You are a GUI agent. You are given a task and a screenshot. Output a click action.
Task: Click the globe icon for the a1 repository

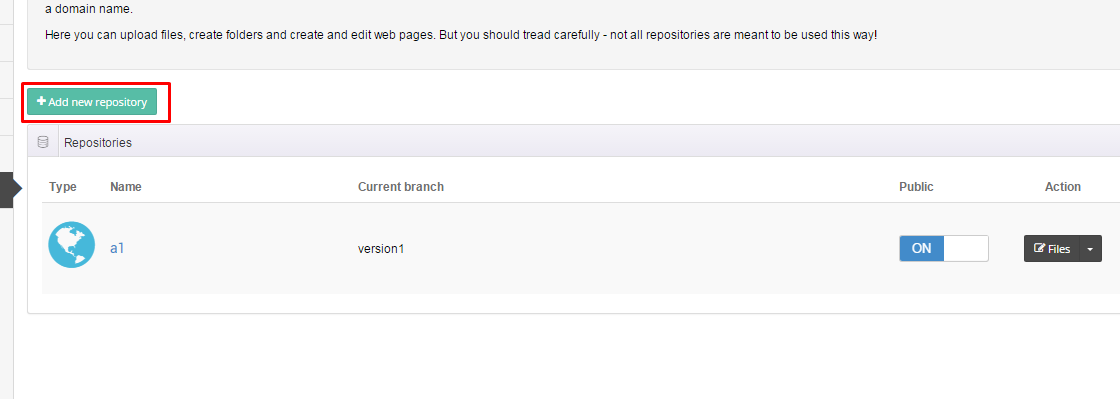click(71, 245)
